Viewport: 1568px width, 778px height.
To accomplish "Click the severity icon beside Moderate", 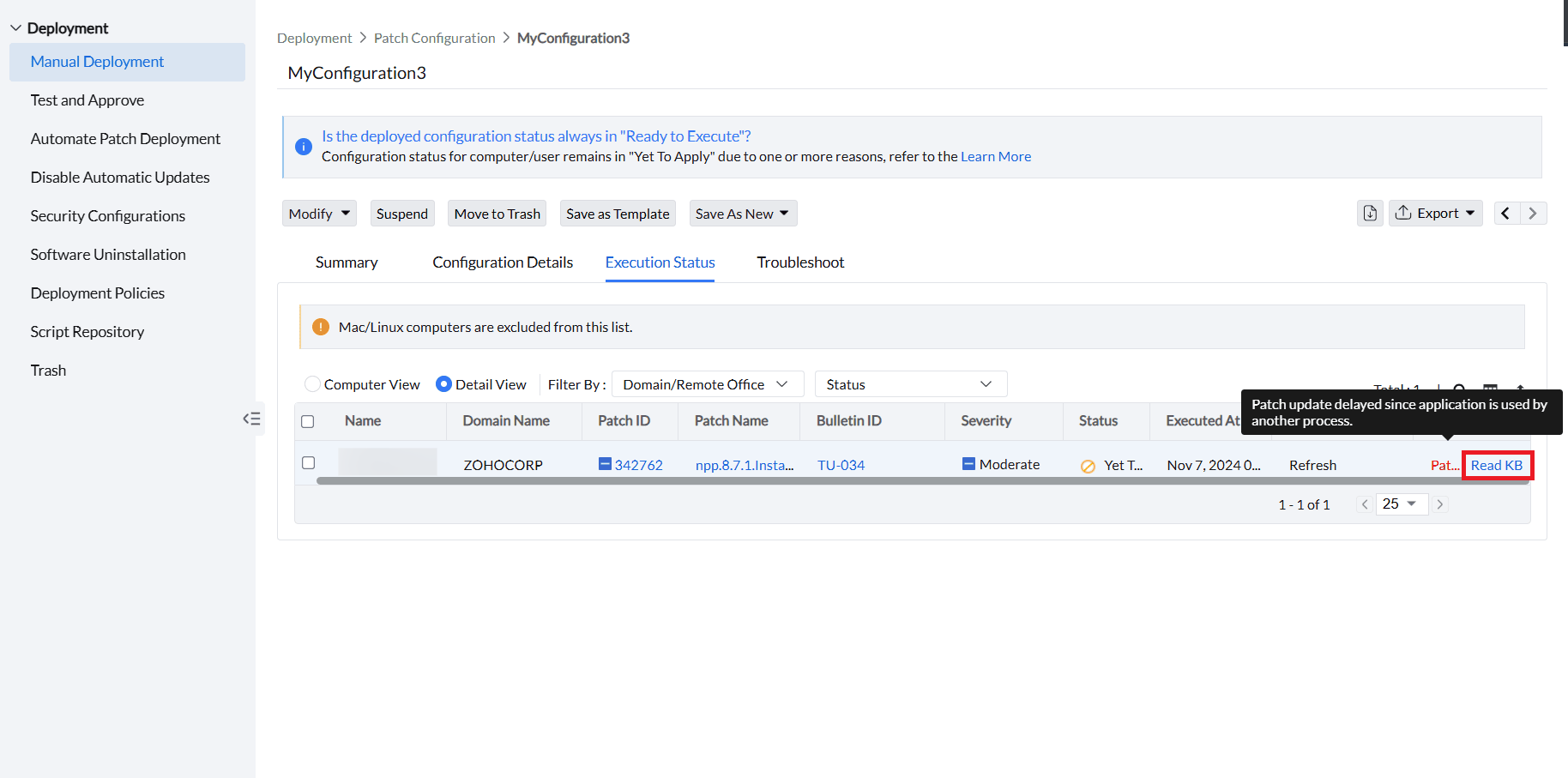I will 968,464.
